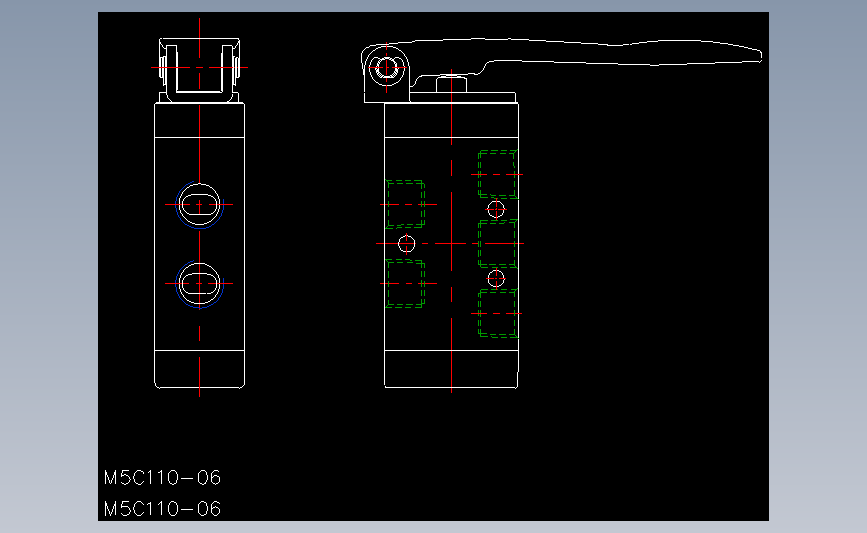
Task: Select the small hole between top and middle ports
Action: (496, 210)
